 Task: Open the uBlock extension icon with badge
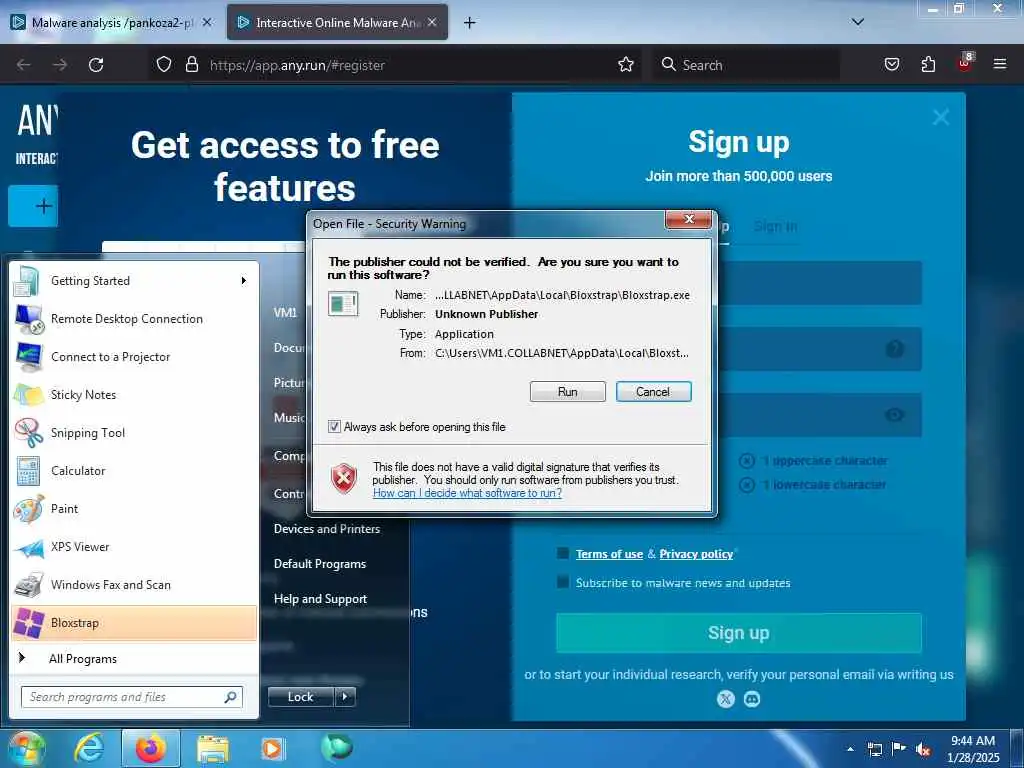click(x=965, y=63)
